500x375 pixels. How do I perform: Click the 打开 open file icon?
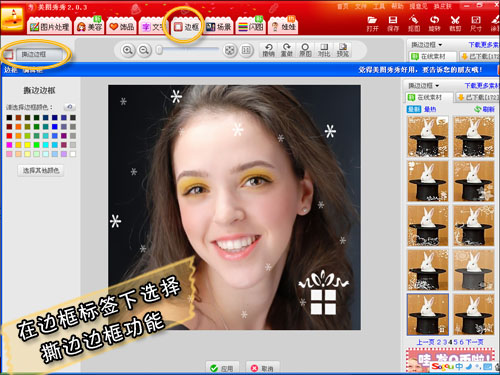pyautogui.click(x=372, y=24)
